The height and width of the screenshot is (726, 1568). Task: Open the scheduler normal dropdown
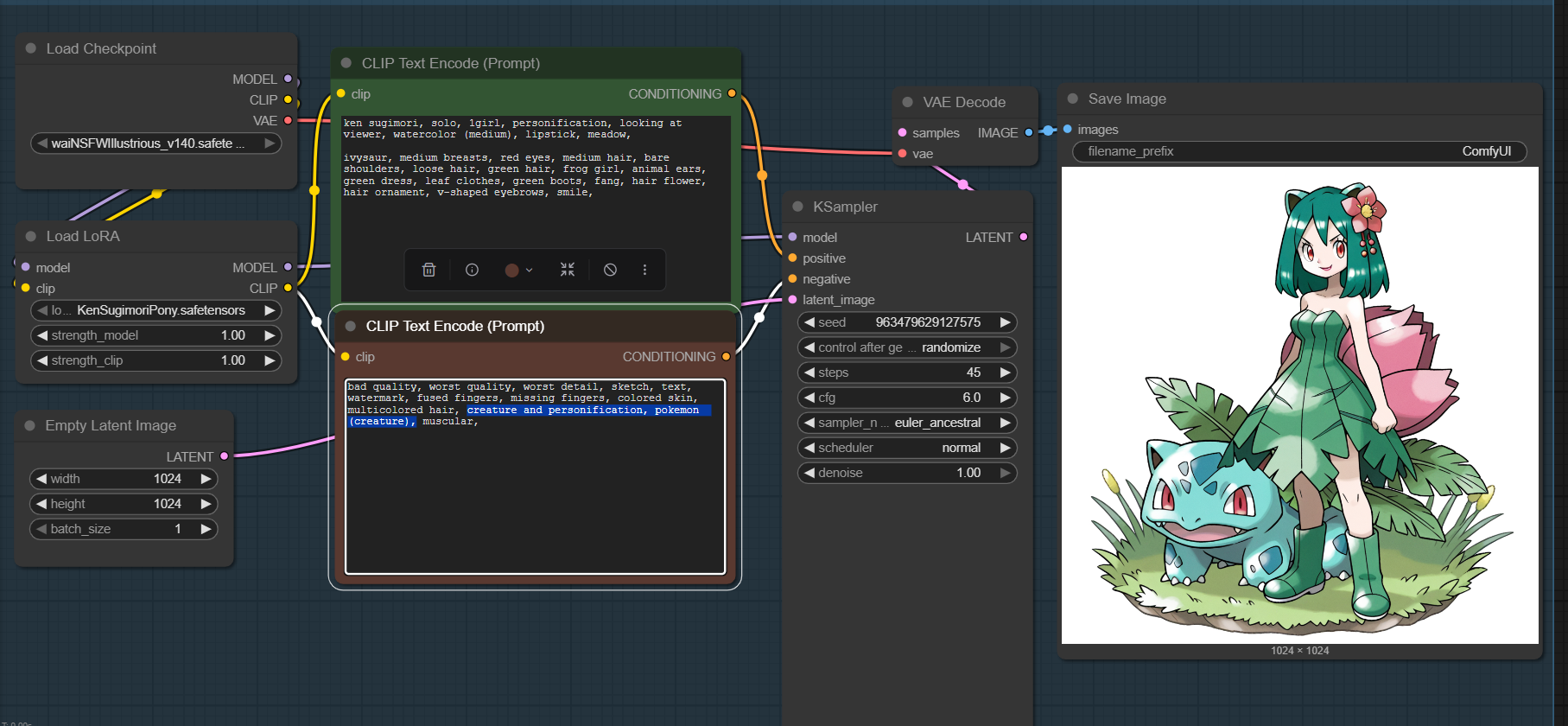[906, 448]
